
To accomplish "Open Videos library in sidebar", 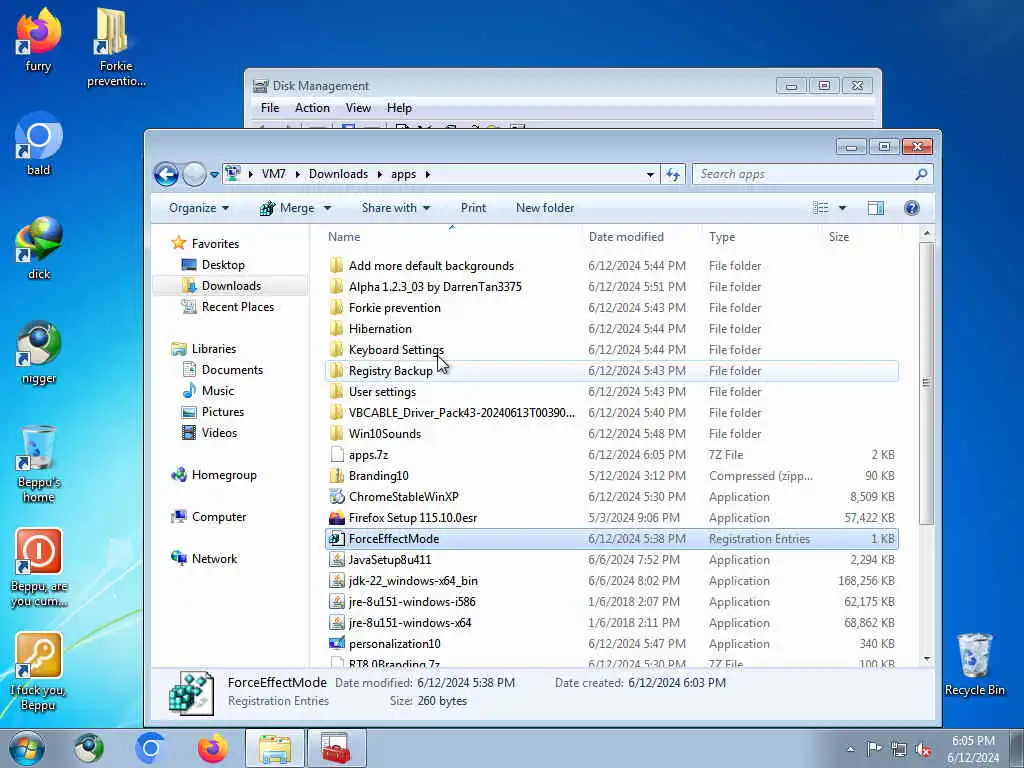I will pyautogui.click(x=219, y=432).
